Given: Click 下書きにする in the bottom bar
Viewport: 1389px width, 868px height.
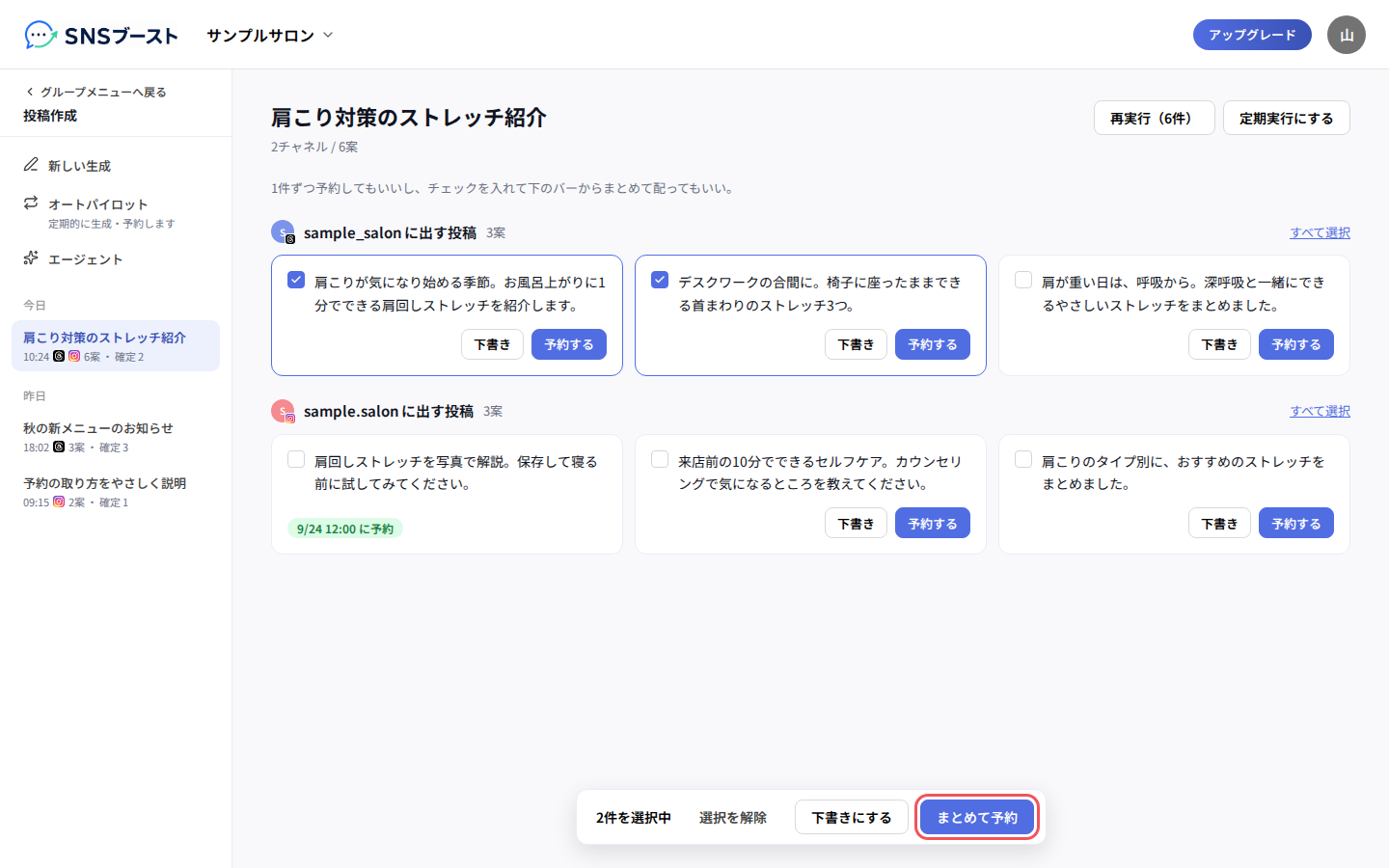Looking at the screenshot, I should click(x=852, y=817).
